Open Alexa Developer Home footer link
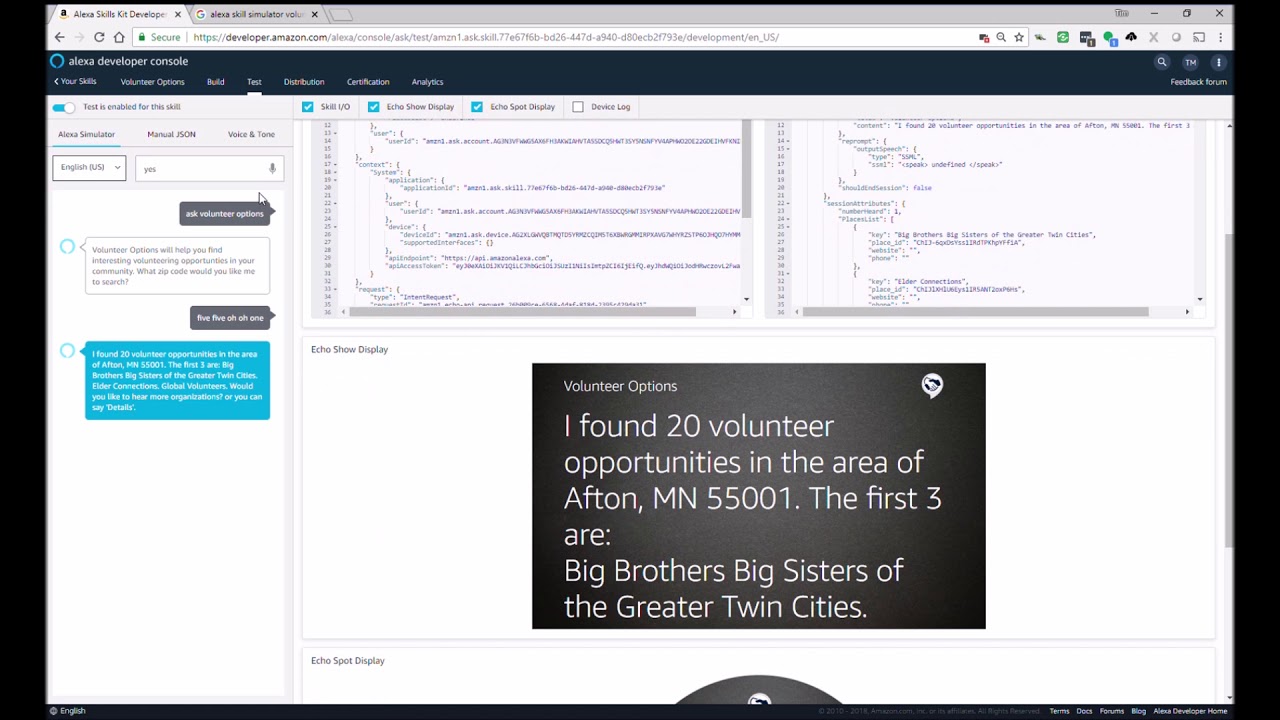 click(x=1190, y=711)
